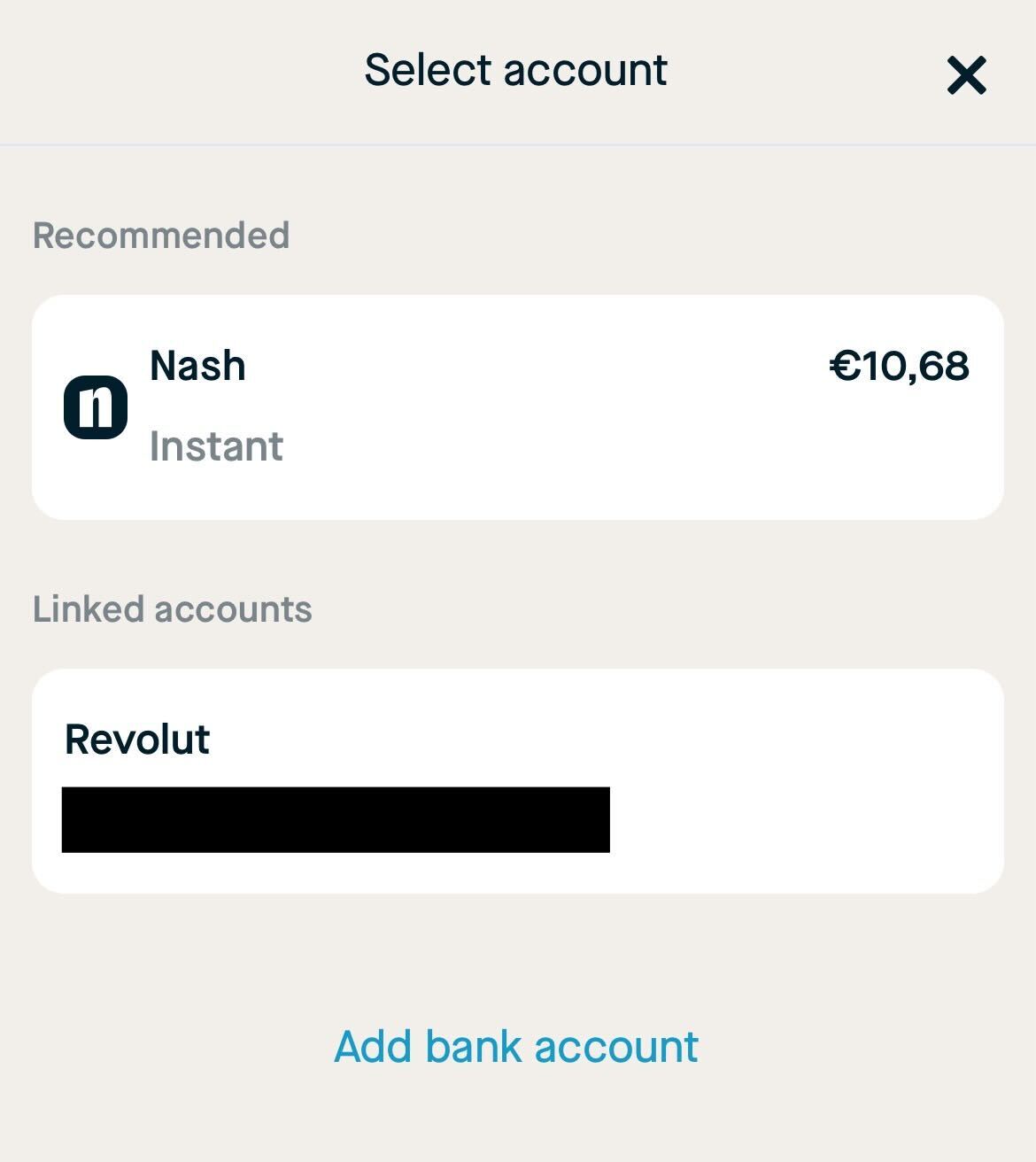This screenshot has height=1162, width=1036.
Task: Click the €10,68 balance amount
Action: (899, 367)
